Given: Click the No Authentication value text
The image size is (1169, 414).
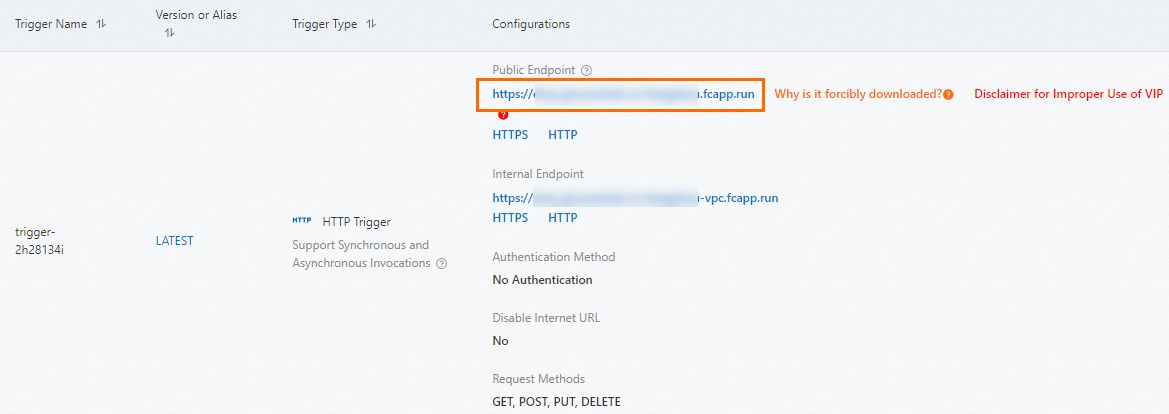Looking at the screenshot, I should [x=542, y=280].
